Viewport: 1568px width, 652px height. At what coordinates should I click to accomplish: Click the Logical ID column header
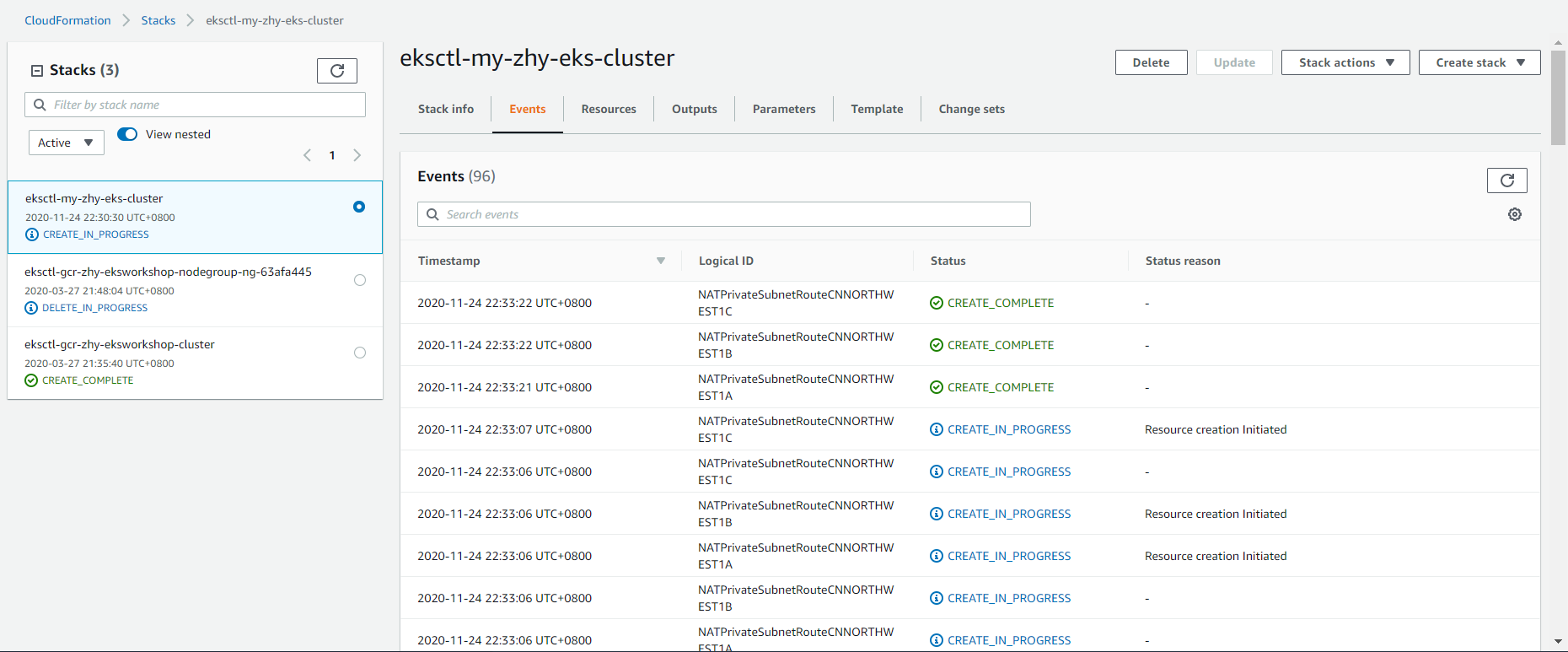[x=726, y=261]
